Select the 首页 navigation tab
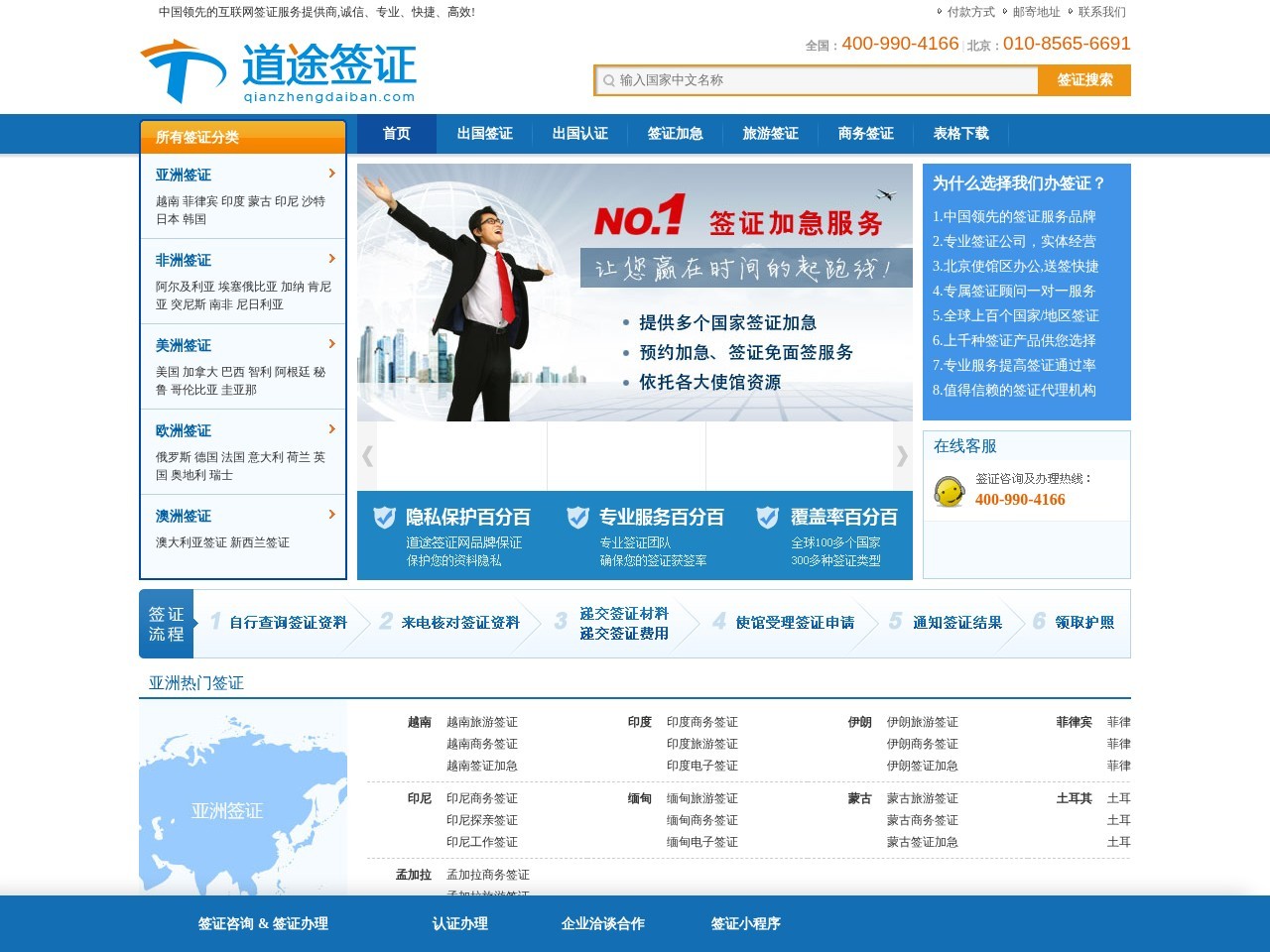This screenshot has height=952, width=1270. coord(395,133)
